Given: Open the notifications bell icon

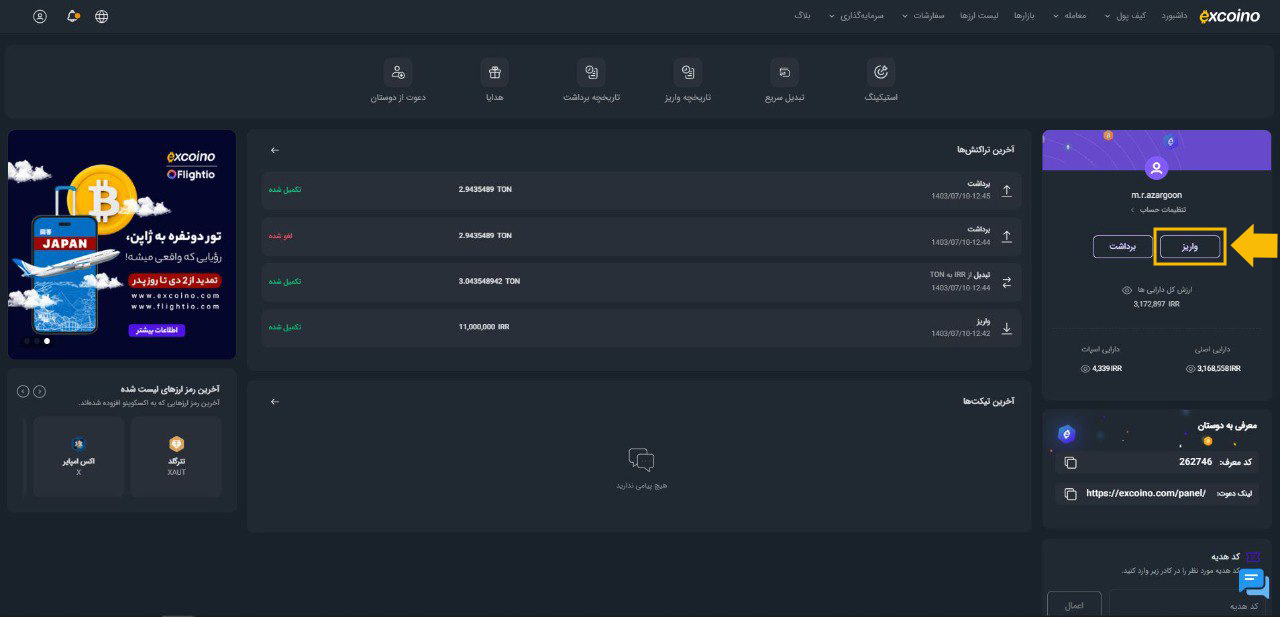Looking at the screenshot, I should click(x=72, y=16).
